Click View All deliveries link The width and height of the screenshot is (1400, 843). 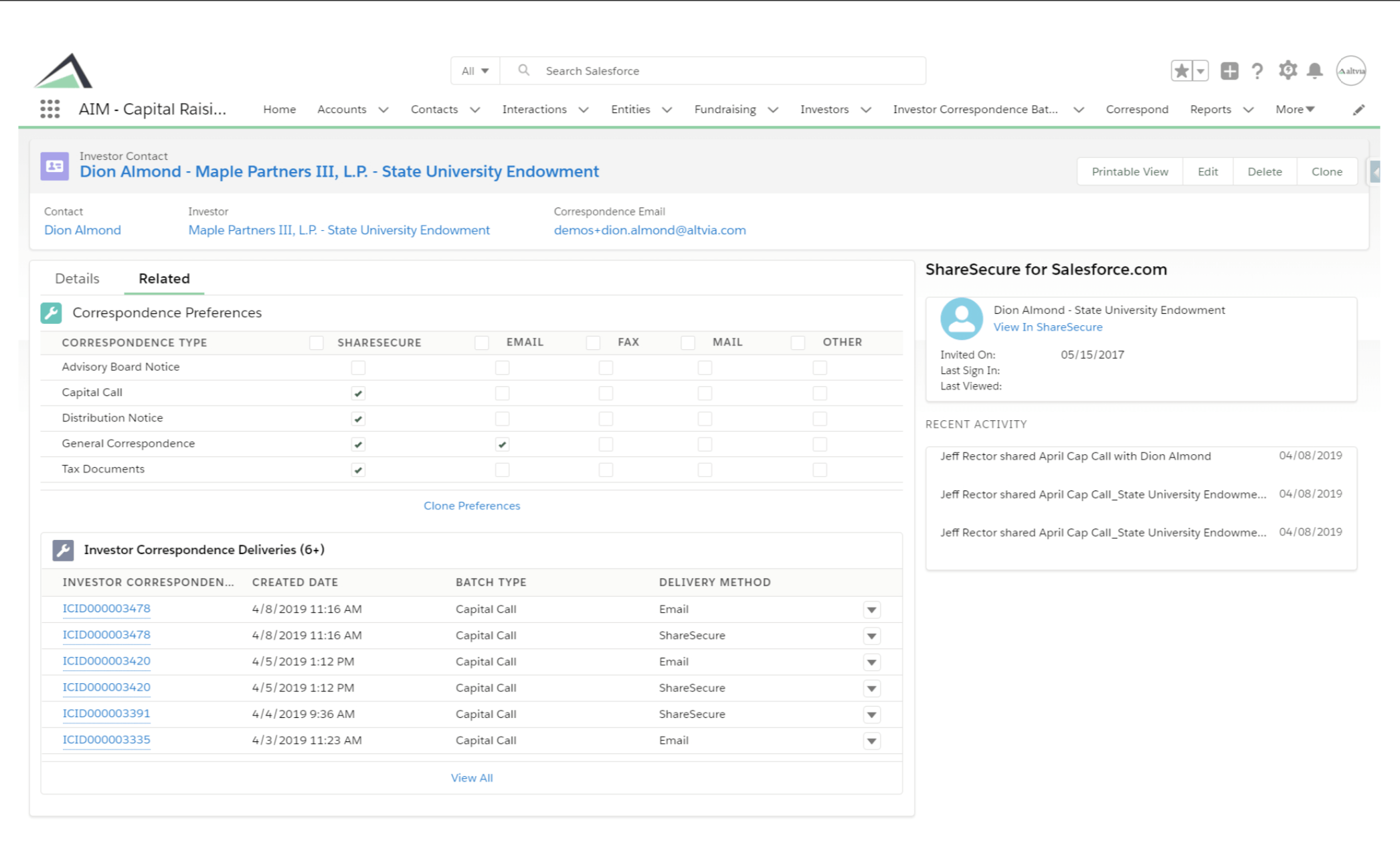pyautogui.click(x=472, y=777)
